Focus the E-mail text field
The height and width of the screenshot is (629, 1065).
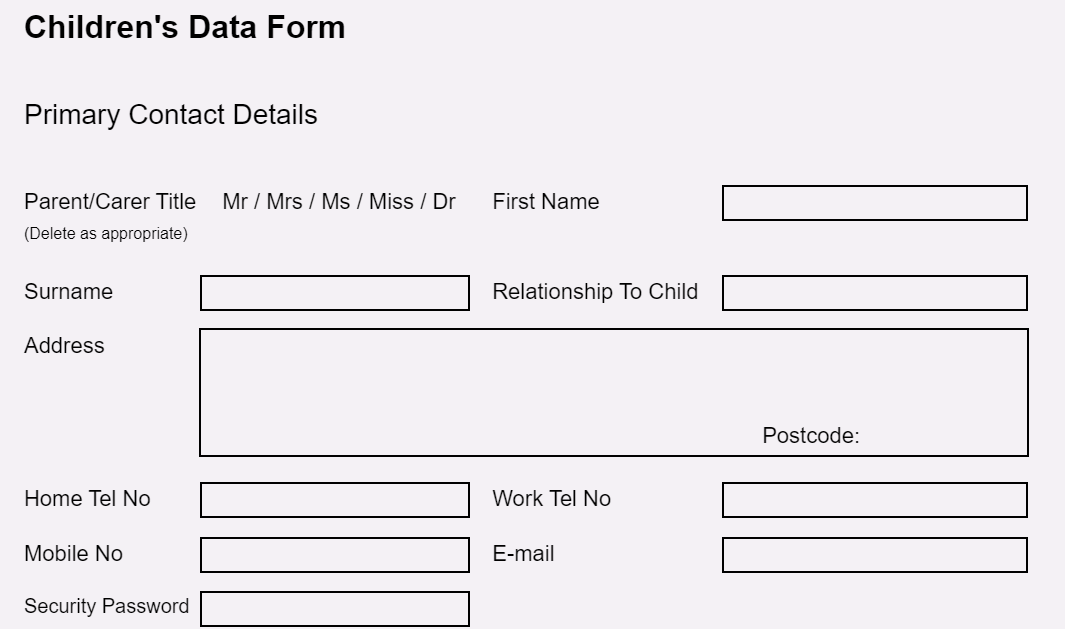(875, 555)
